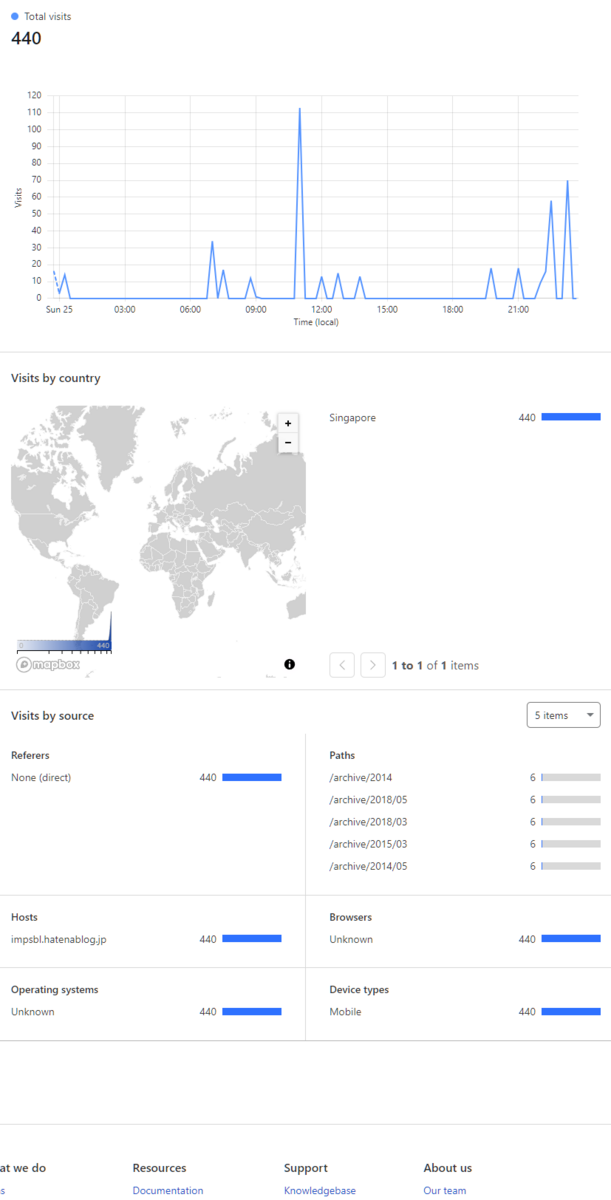Zoom in on the map with plus icon
This screenshot has width=611, height=1200.
(288, 423)
